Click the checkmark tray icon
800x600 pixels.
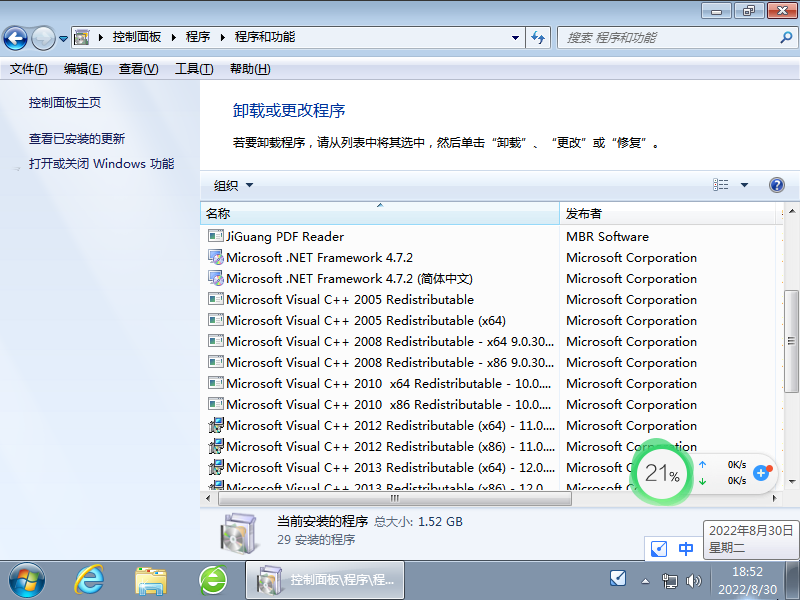tap(618, 578)
